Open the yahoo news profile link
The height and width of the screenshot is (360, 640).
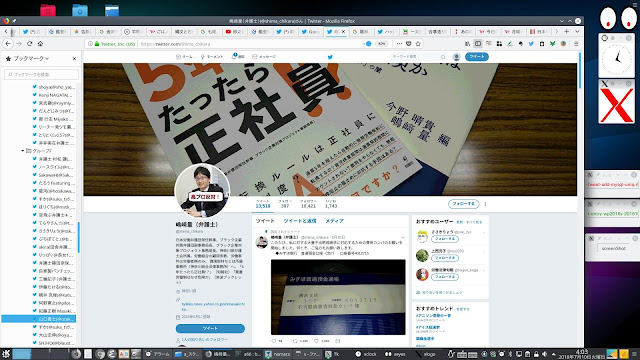pyautogui.click(x=213, y=307)
